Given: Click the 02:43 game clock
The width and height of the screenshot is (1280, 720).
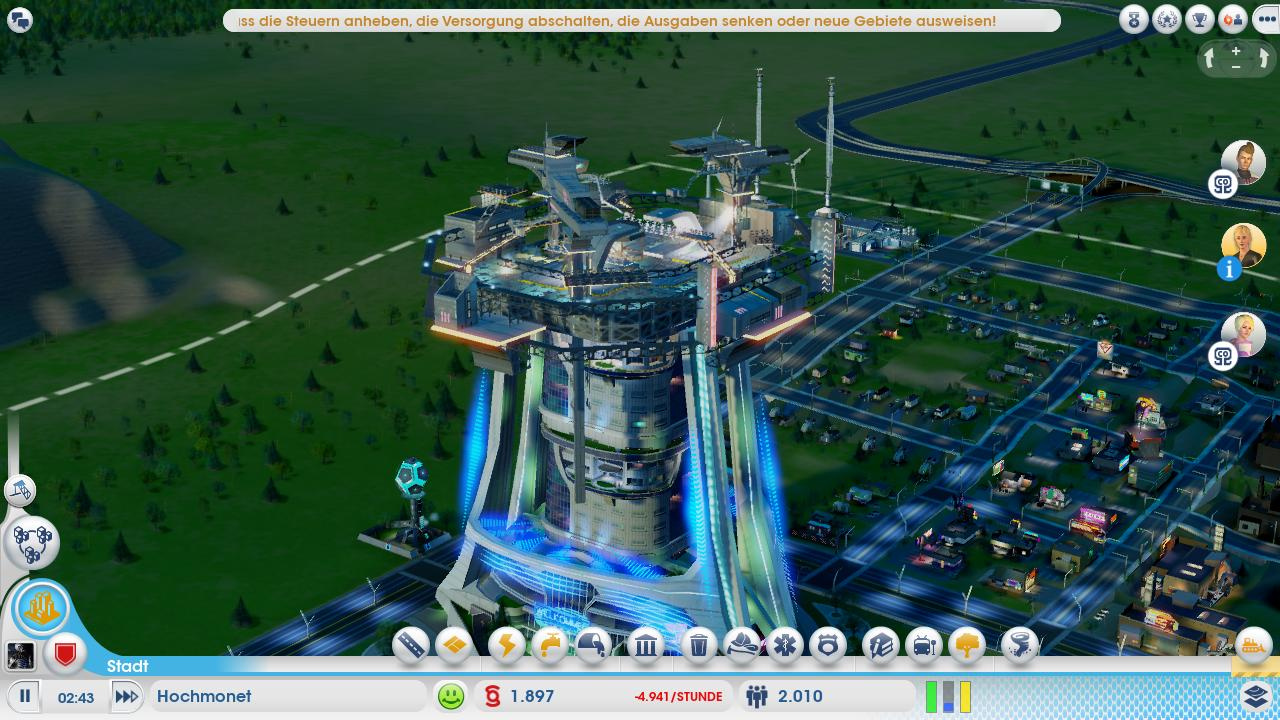Looking at the screenshot, I should (x=76, y=697).
